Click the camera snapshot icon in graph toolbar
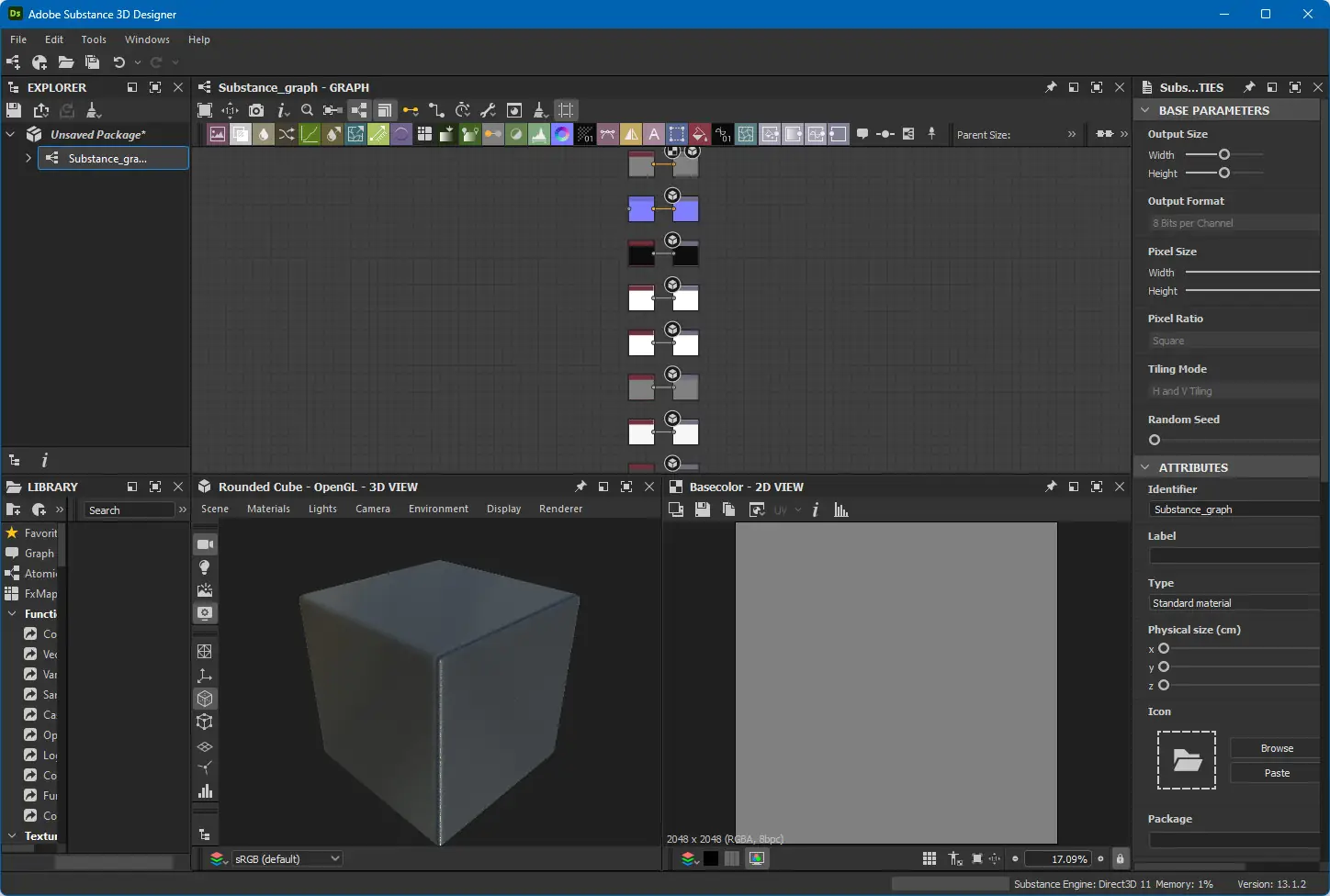This screenshot has width=1330, height=896. click(x=256, y=110)
